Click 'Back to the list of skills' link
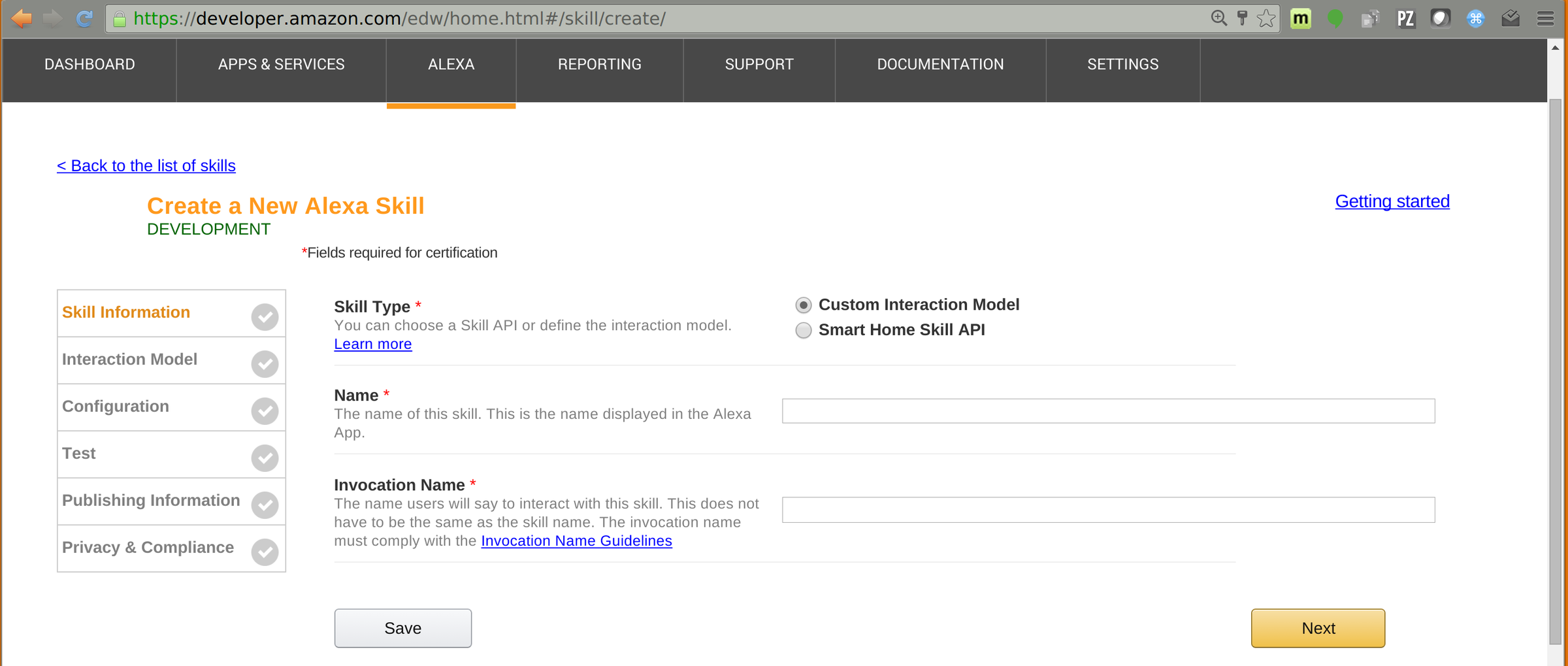Image resolution: width=1568 pixels, height=666 pixels. pyautogui.click(x=146, y=166)
